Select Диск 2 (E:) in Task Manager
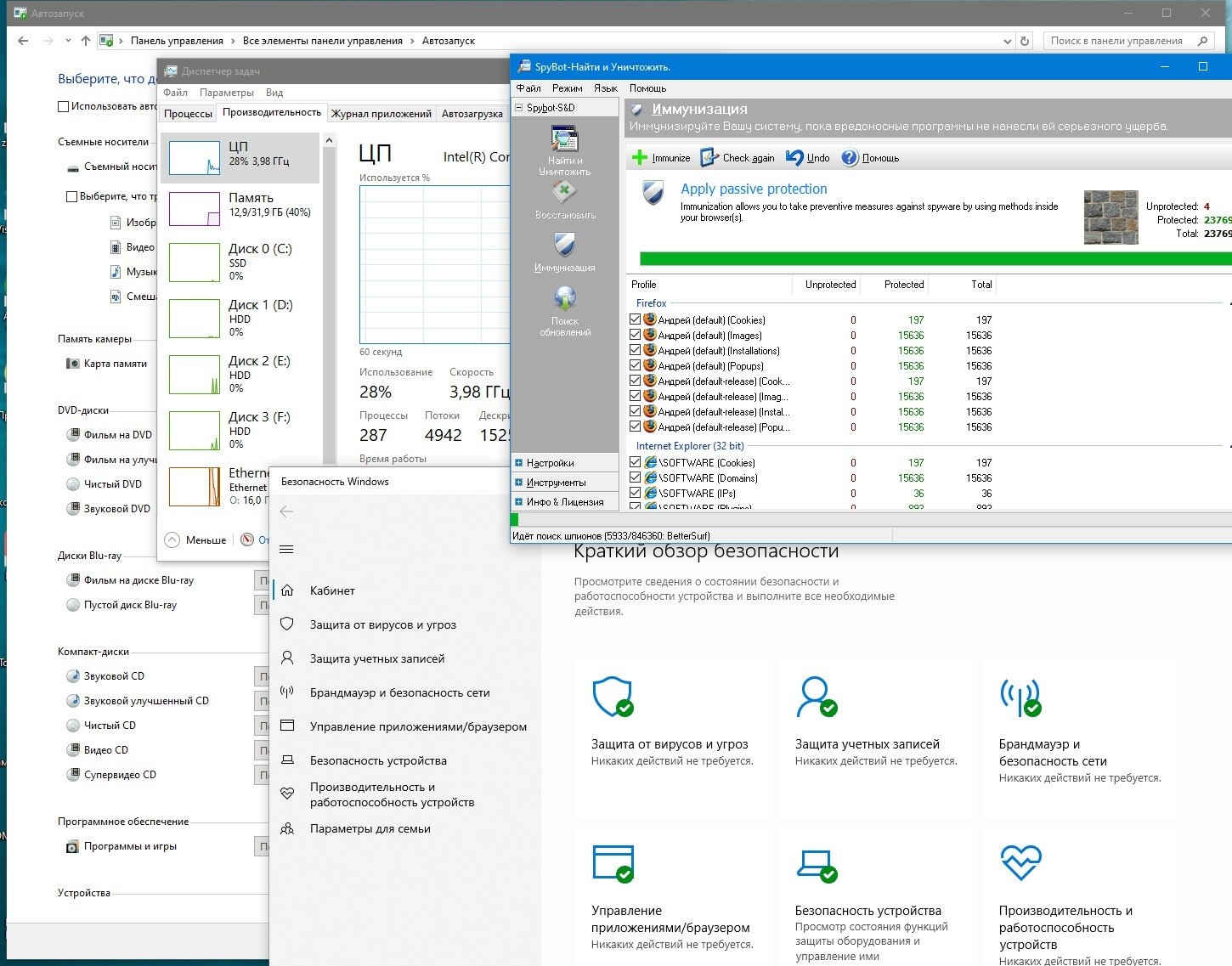This screenshot has width=1232, height=966. (240, 374)
